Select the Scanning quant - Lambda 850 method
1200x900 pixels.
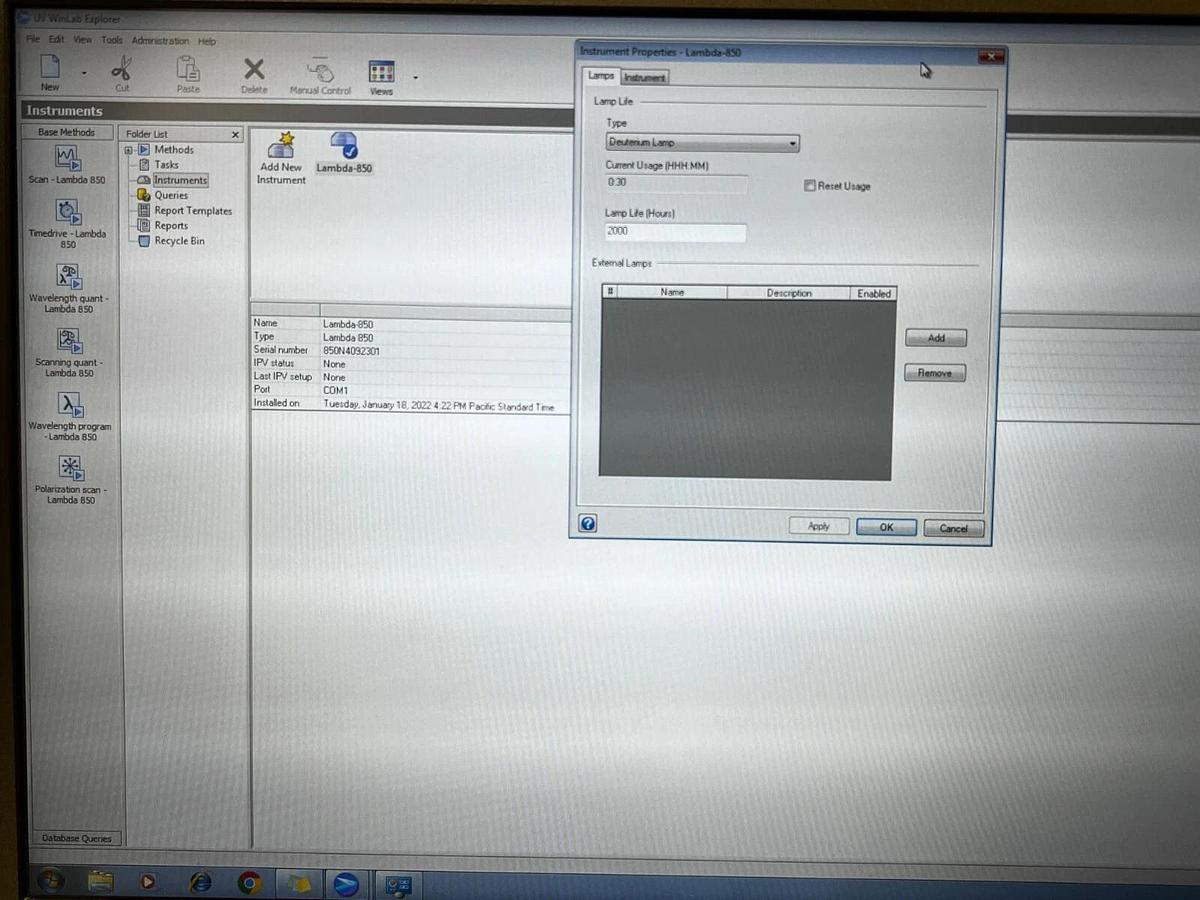68,353
